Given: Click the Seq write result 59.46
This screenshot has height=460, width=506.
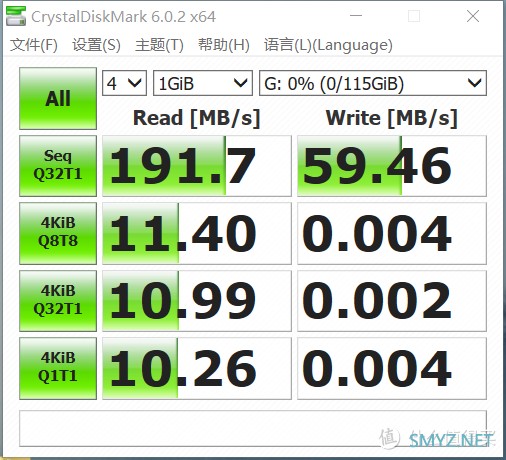Looking at the screenshot, I should [392, 166].
